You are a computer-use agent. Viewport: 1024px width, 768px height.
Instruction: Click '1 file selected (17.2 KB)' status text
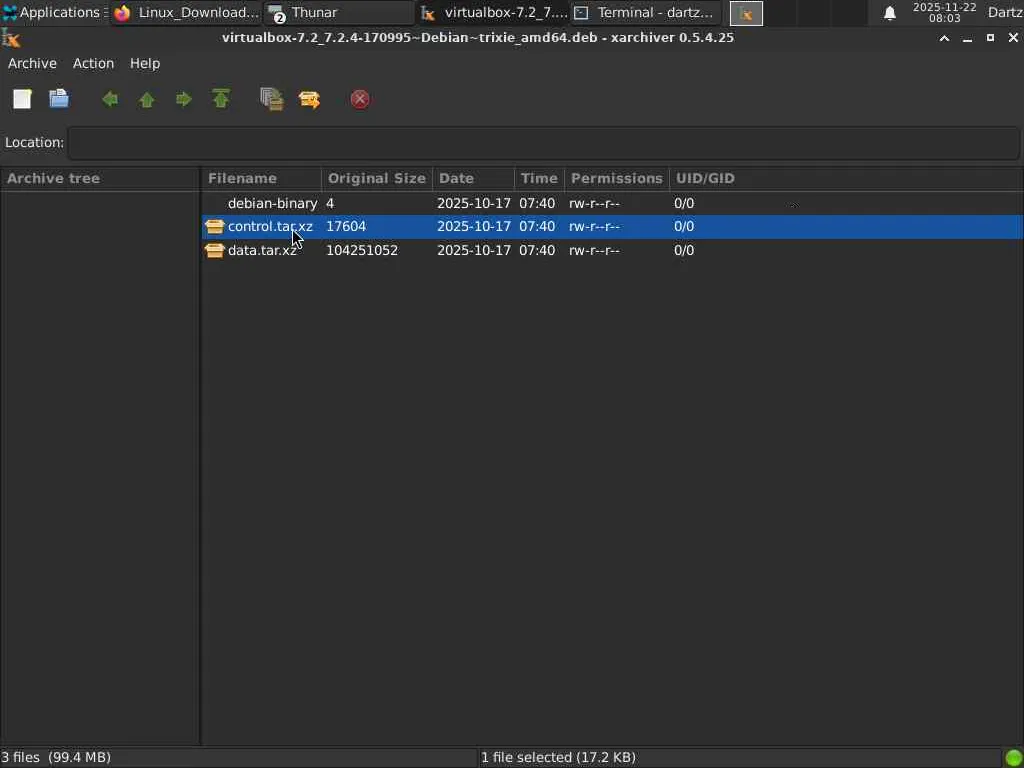[558, 758]
